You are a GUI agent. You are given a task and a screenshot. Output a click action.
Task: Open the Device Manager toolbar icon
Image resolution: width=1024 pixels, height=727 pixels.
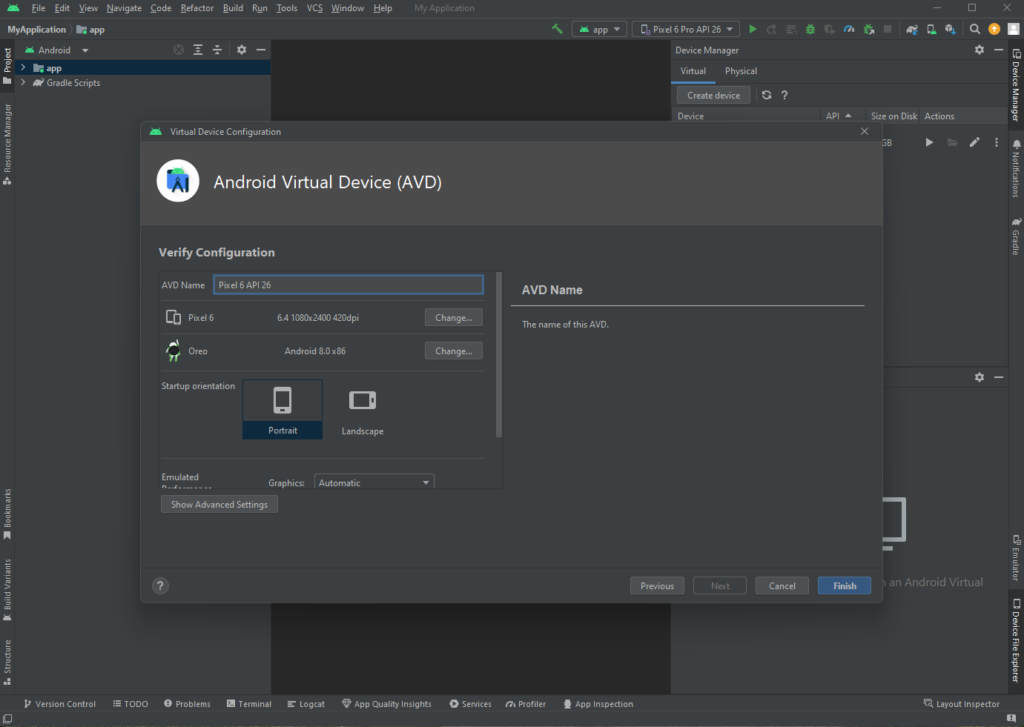pyautogui.click(x=931, y=29)
